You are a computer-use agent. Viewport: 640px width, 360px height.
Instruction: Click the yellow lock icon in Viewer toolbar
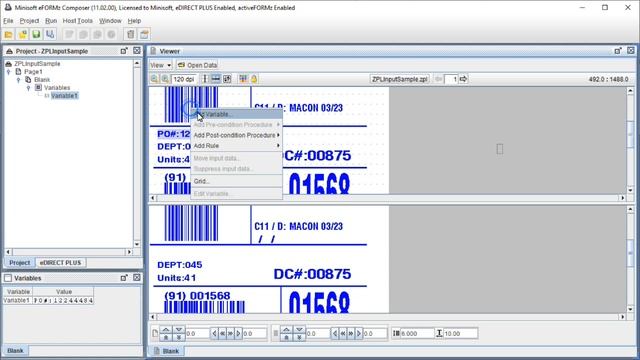click(254, 79)
